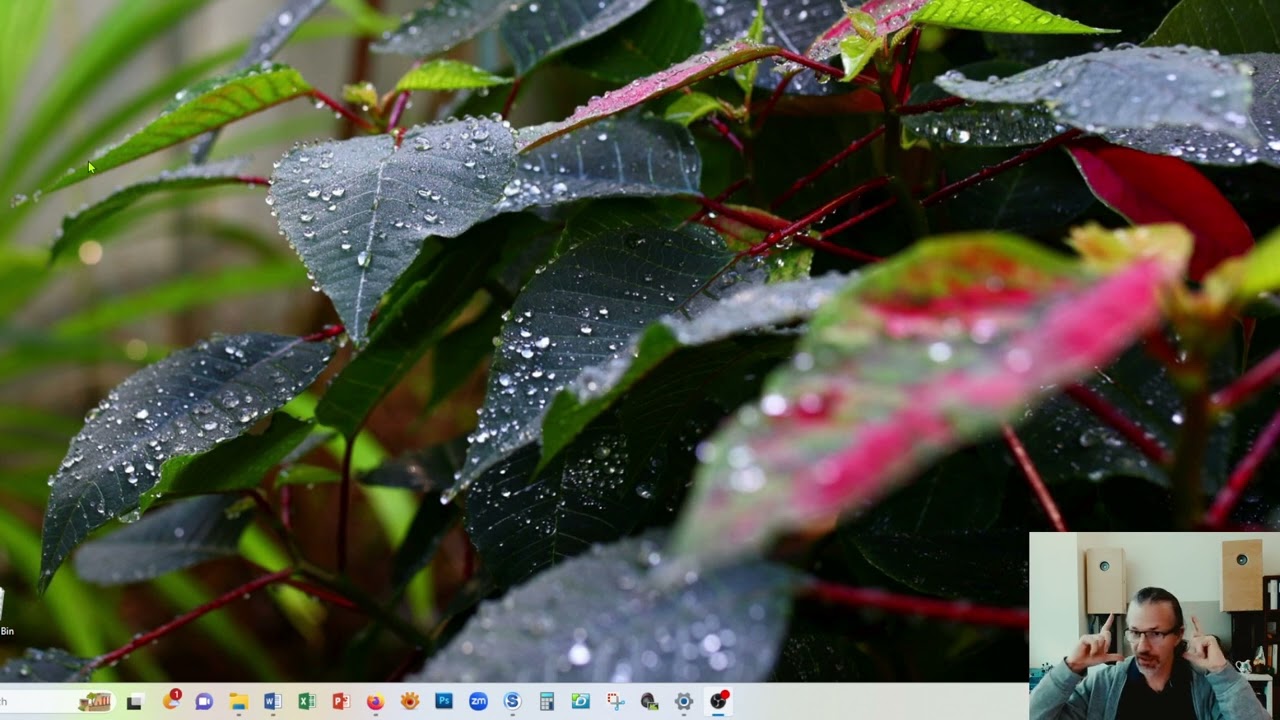This screenshot has height=720, width=1280.
Task: Click the taskbar search box
Action: click(x=56, y=702)
